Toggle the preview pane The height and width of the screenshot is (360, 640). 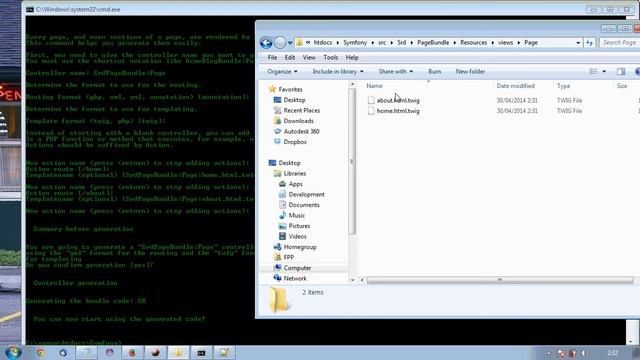(621, 71)
